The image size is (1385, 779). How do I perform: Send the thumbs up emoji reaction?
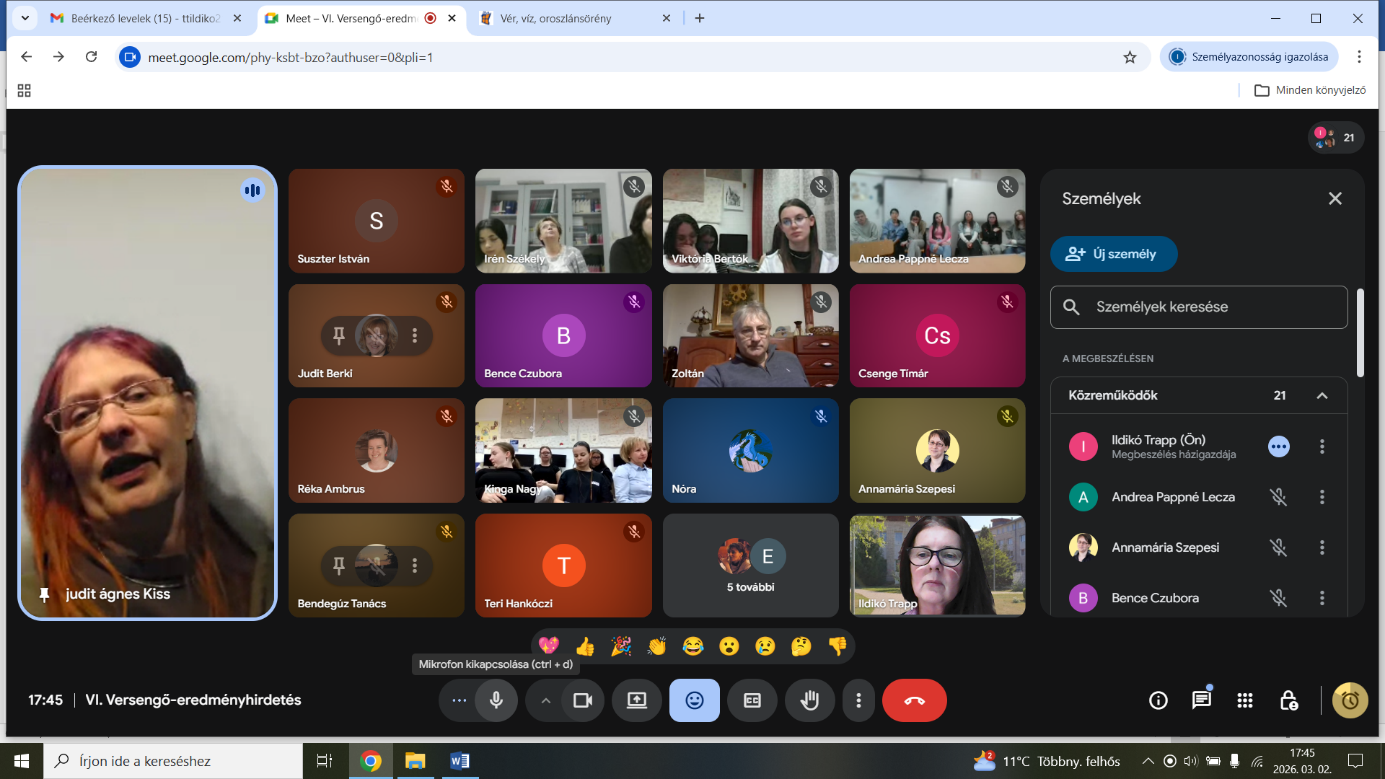(x=585, y=647)
